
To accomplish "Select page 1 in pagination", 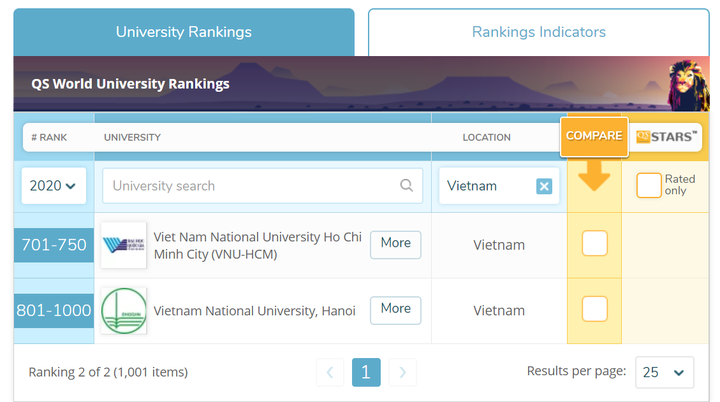I will tap(366, 372).
